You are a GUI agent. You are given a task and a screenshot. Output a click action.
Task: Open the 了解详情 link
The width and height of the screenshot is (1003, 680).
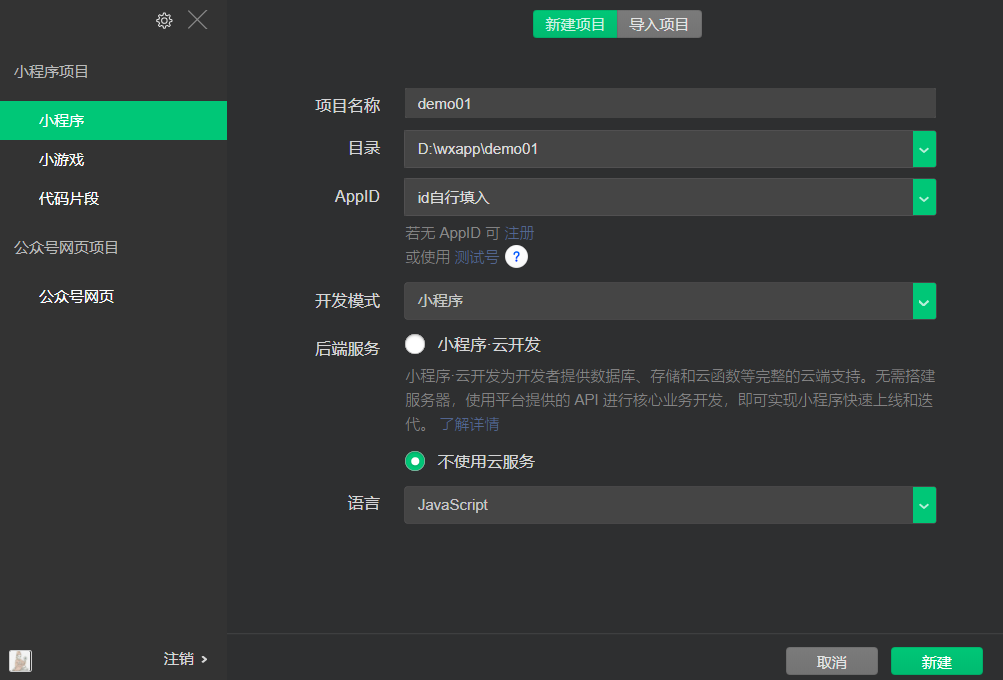(470, 423)
